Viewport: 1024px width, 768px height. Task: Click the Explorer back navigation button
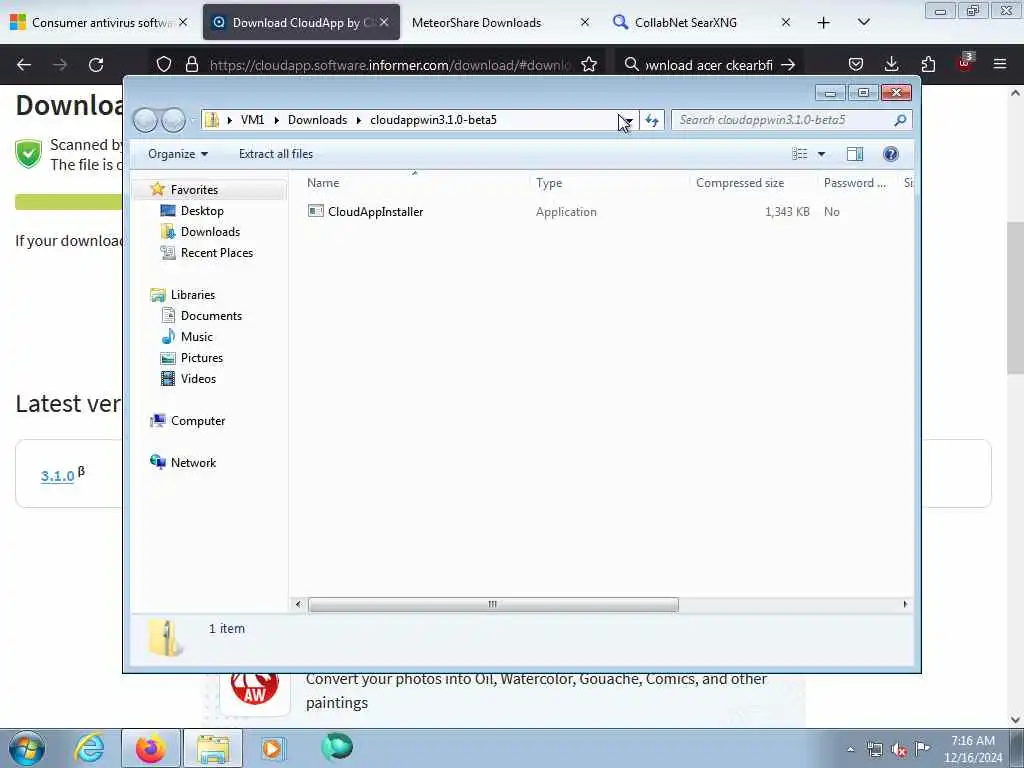(x=145, y=120)
